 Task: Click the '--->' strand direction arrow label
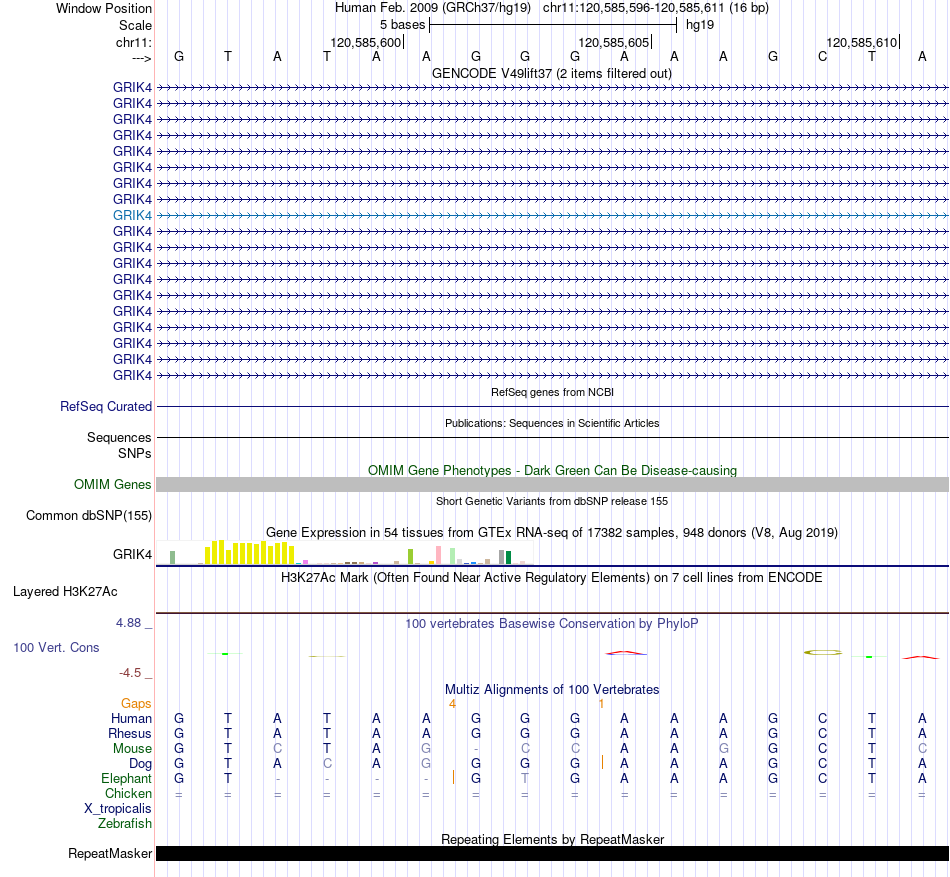(142, 58)
